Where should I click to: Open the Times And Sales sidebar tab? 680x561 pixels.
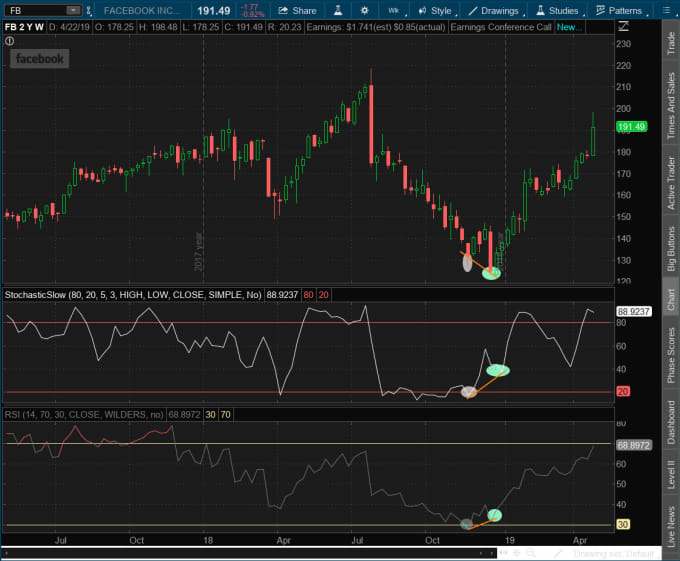(671, 104)
